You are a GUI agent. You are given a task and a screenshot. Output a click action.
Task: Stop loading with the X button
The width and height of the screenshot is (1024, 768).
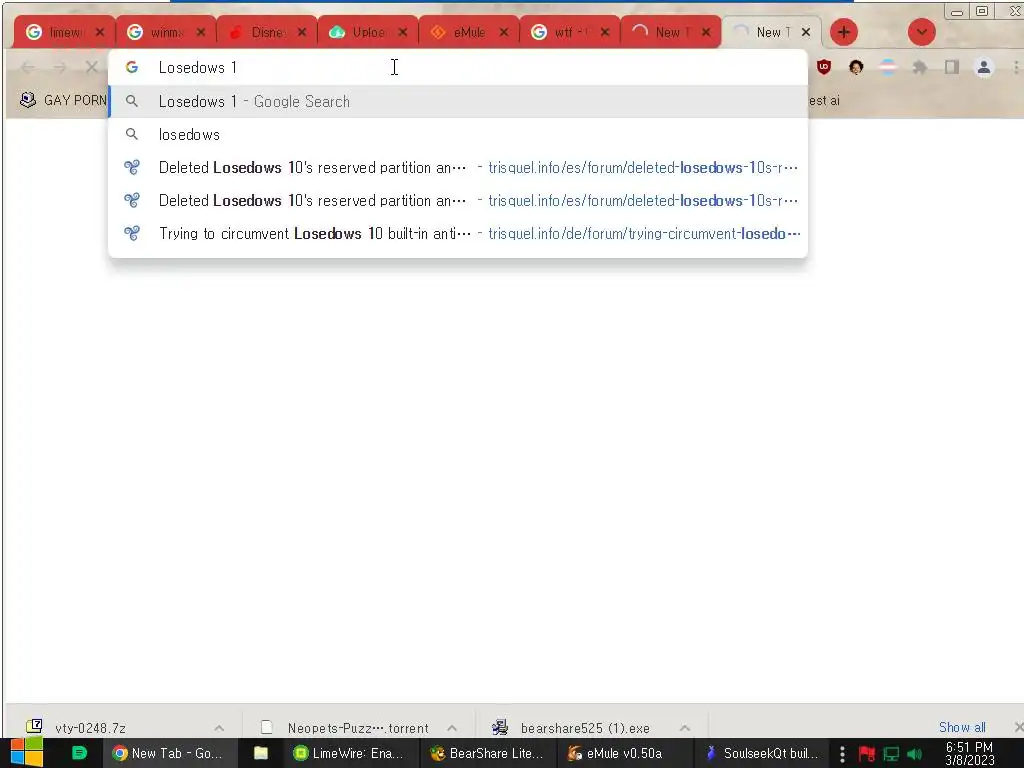tap(91, 67)
